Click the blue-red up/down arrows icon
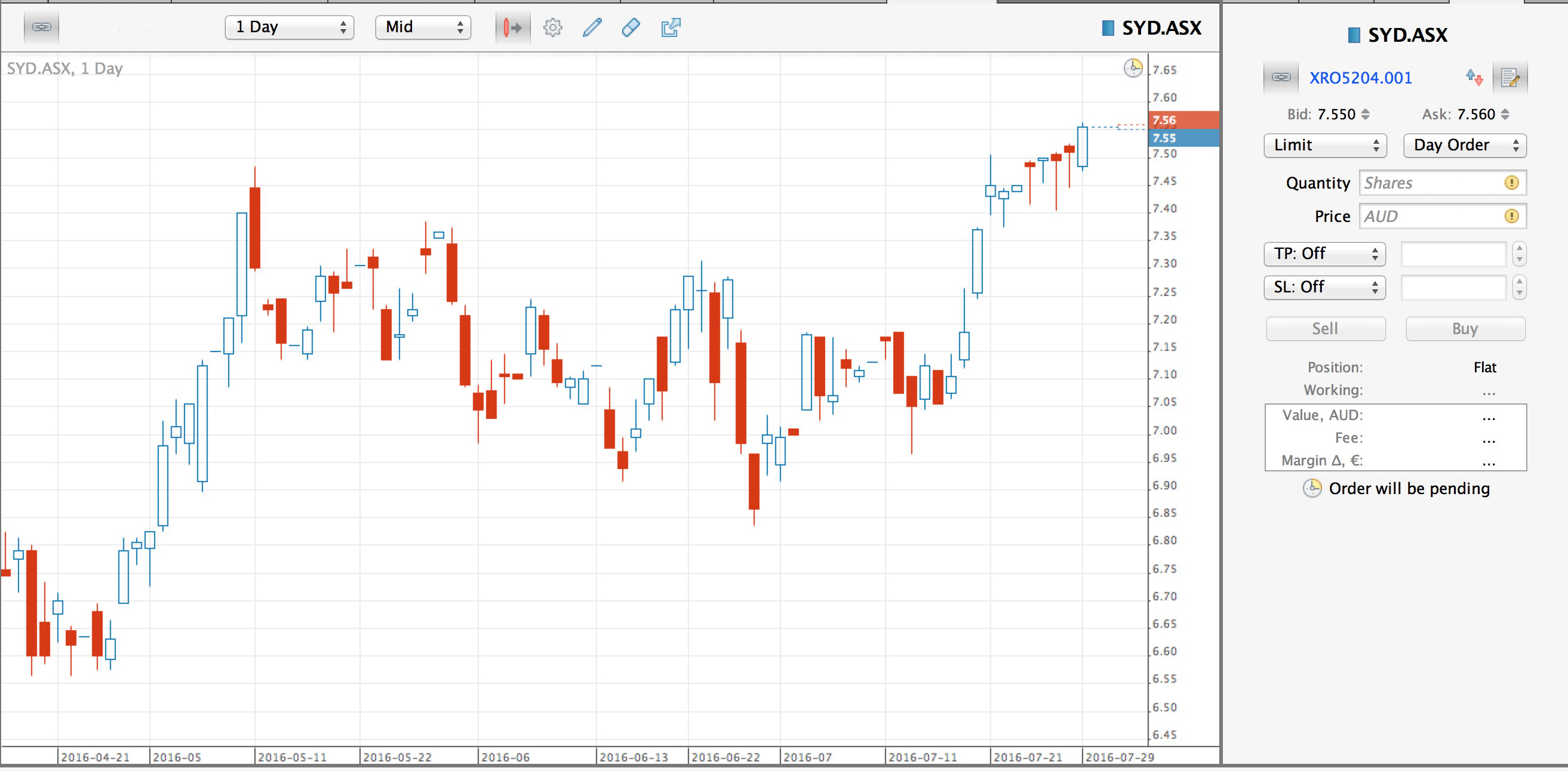The image size is (1568, 771). [1474, 78]
